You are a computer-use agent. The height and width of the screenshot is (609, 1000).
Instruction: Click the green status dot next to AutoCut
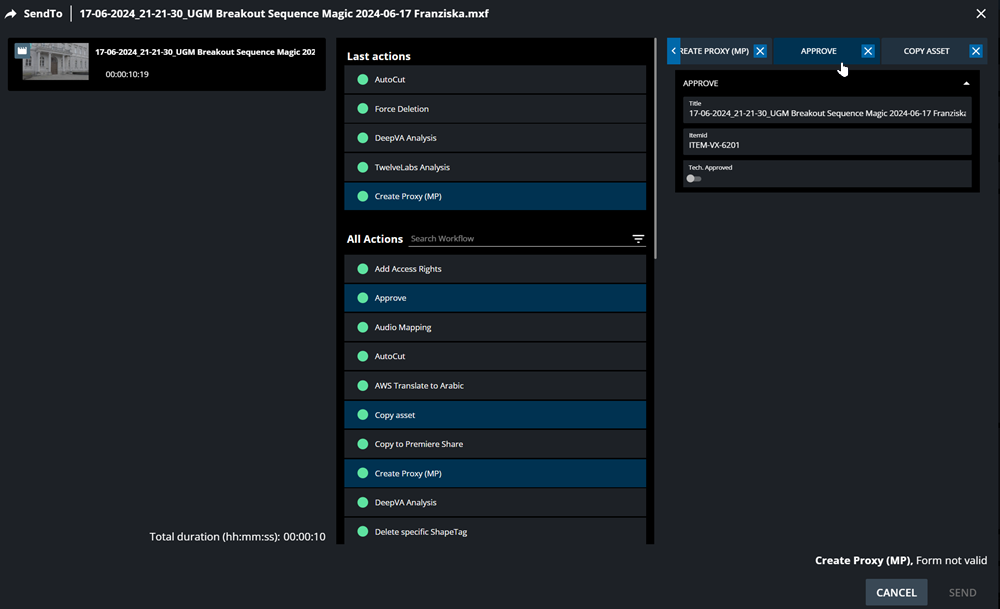(363, 80)
